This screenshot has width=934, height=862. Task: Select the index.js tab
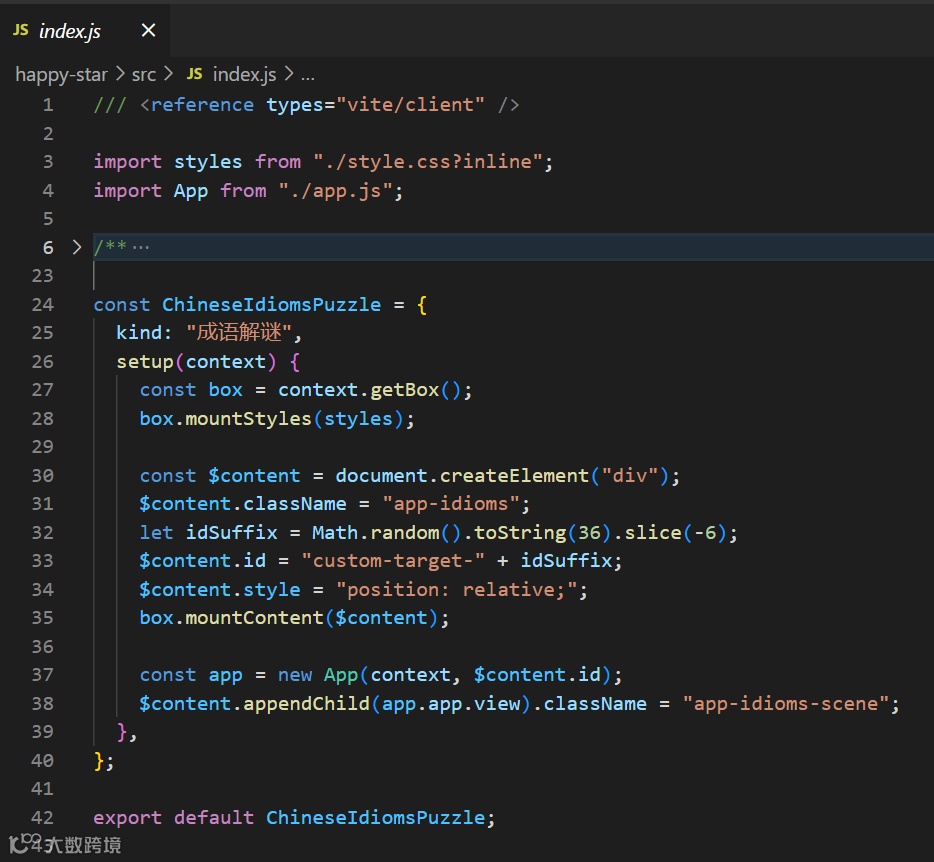click(85, 30)
